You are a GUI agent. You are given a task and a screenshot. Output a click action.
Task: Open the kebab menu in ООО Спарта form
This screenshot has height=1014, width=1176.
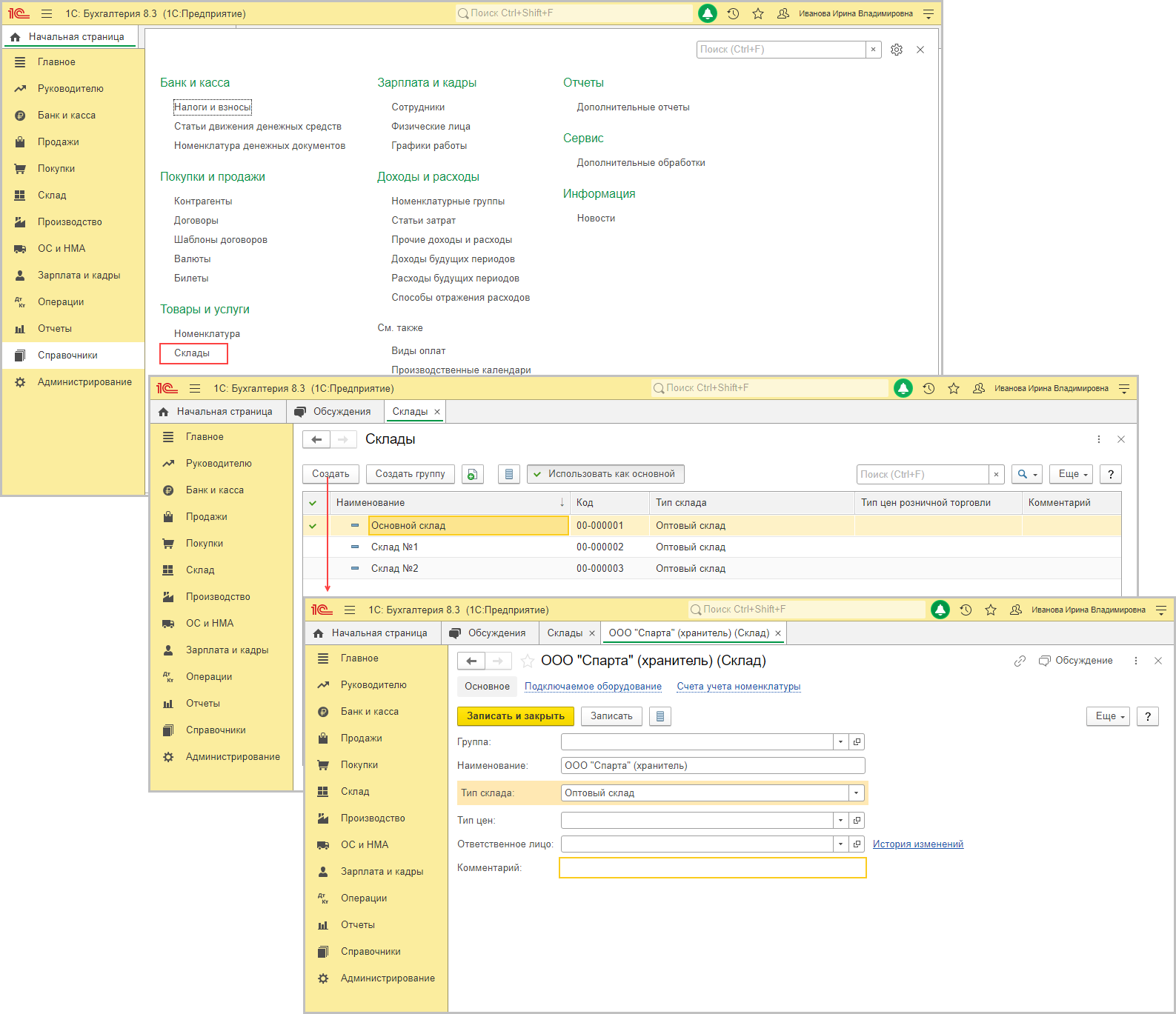(1136, 661)
